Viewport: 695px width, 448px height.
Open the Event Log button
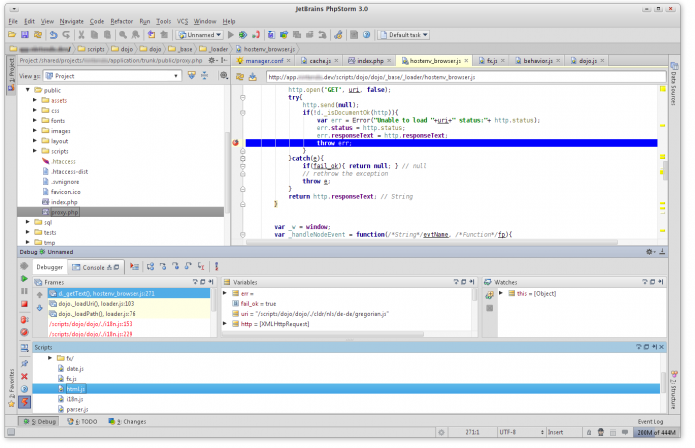point(650,421)
